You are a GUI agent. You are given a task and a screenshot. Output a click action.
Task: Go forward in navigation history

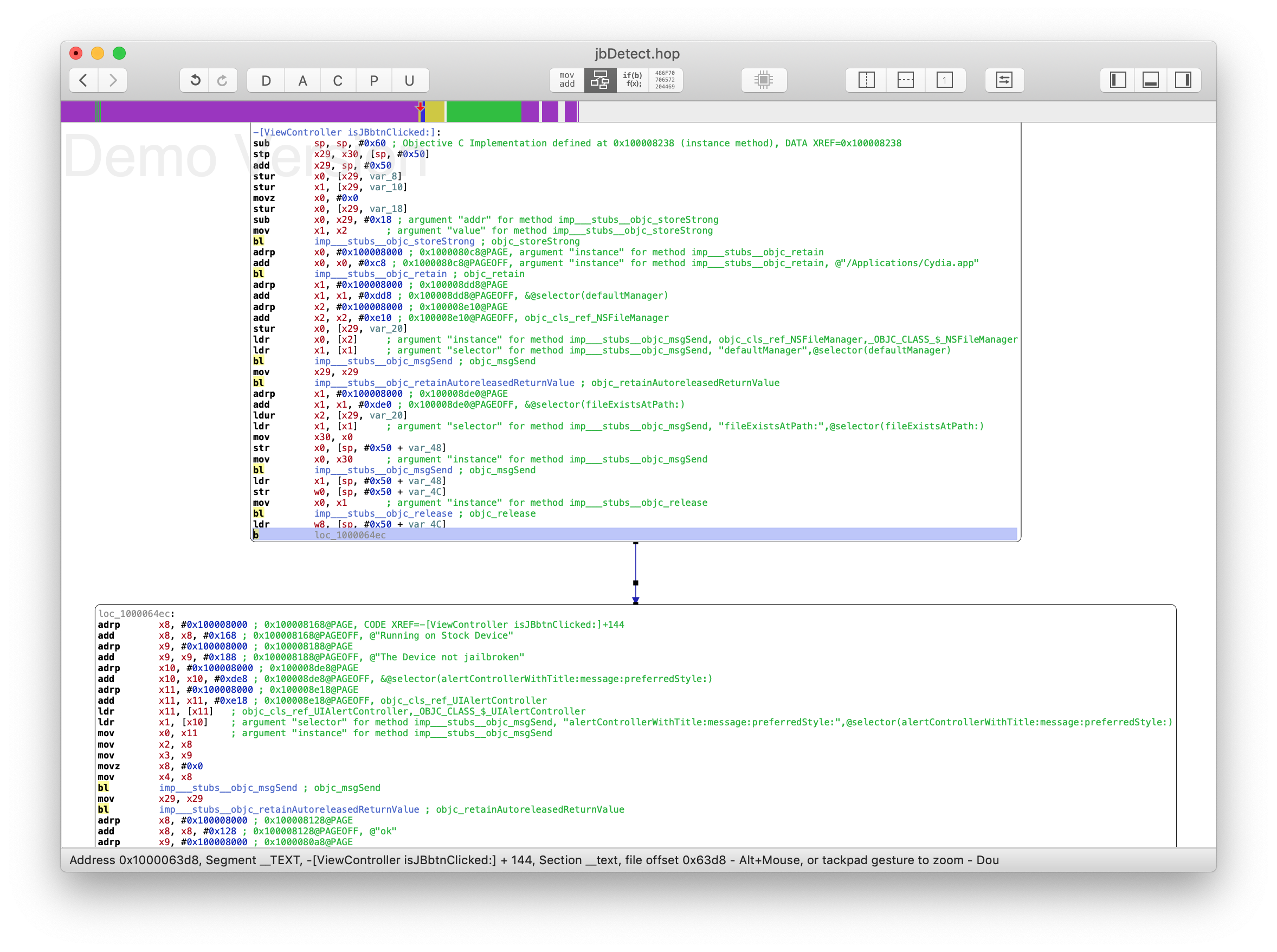[x=113, y=80]
